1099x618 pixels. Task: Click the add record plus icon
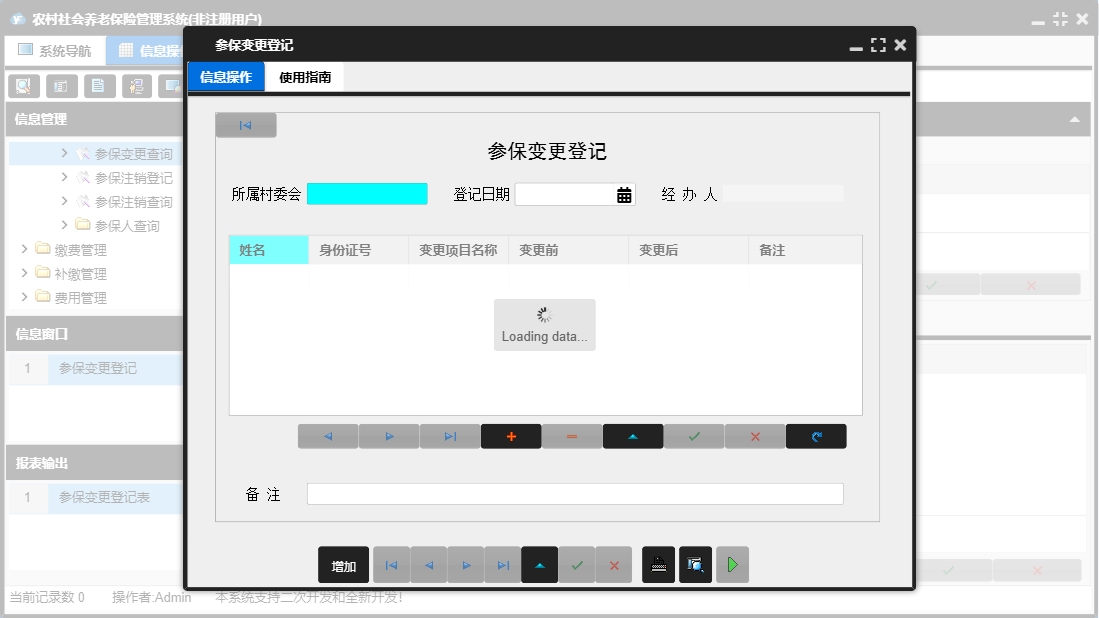[x=511, y=436]
